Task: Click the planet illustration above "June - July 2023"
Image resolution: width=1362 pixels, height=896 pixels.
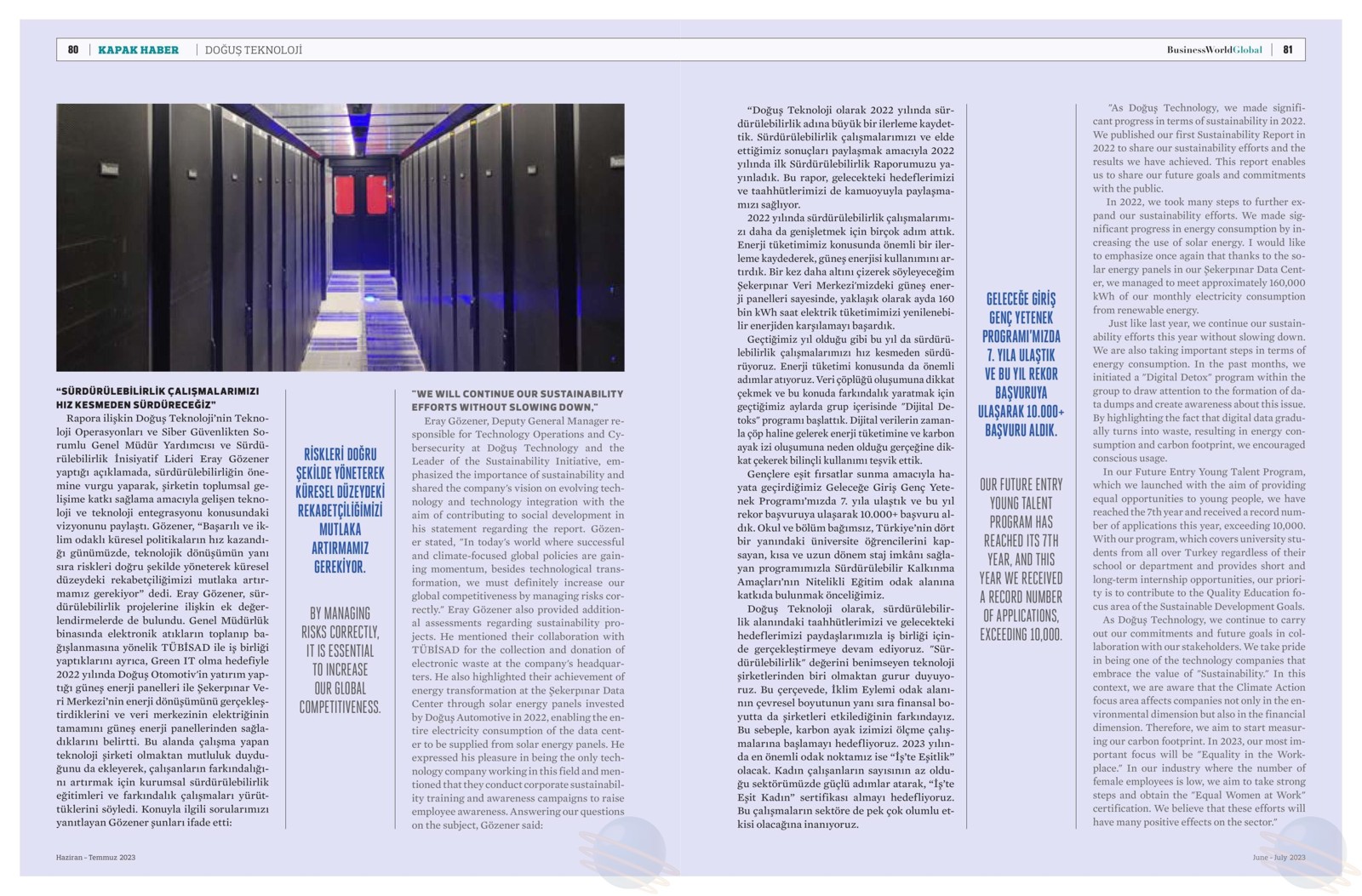Action: point(1312,853)
